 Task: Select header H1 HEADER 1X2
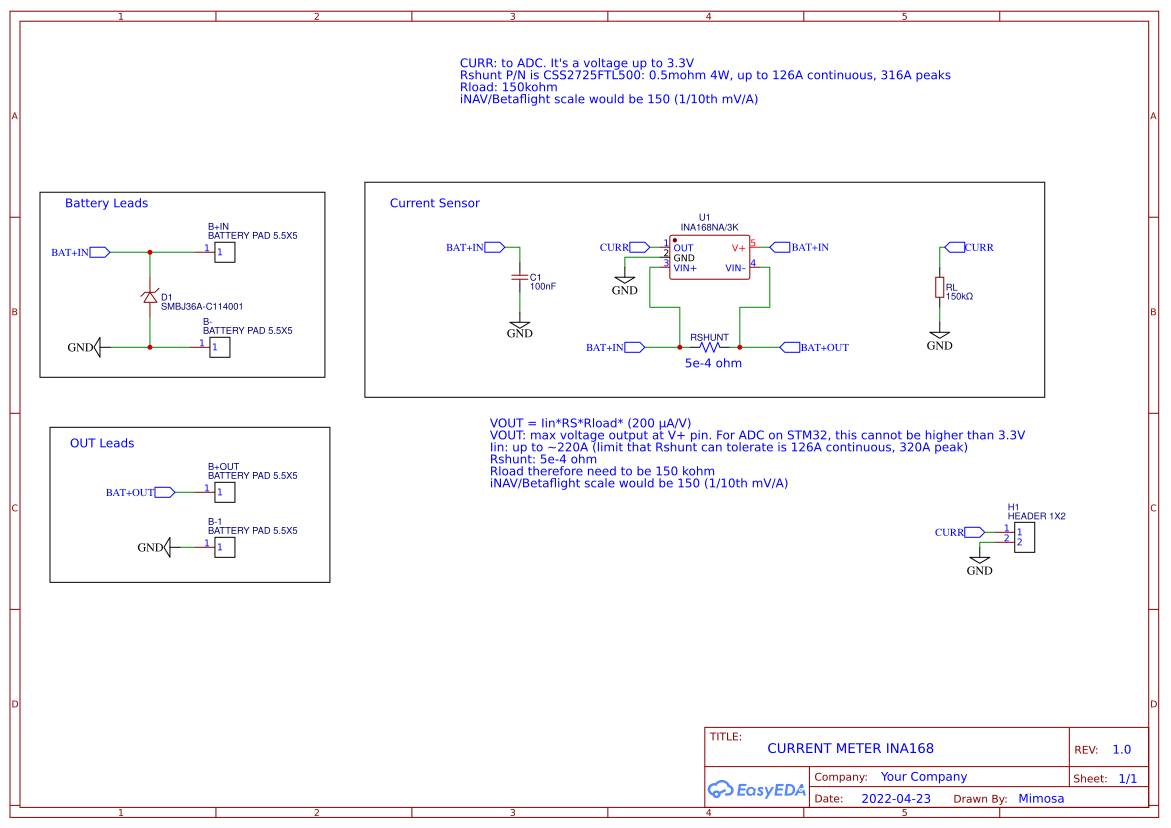pos(1024,537)
